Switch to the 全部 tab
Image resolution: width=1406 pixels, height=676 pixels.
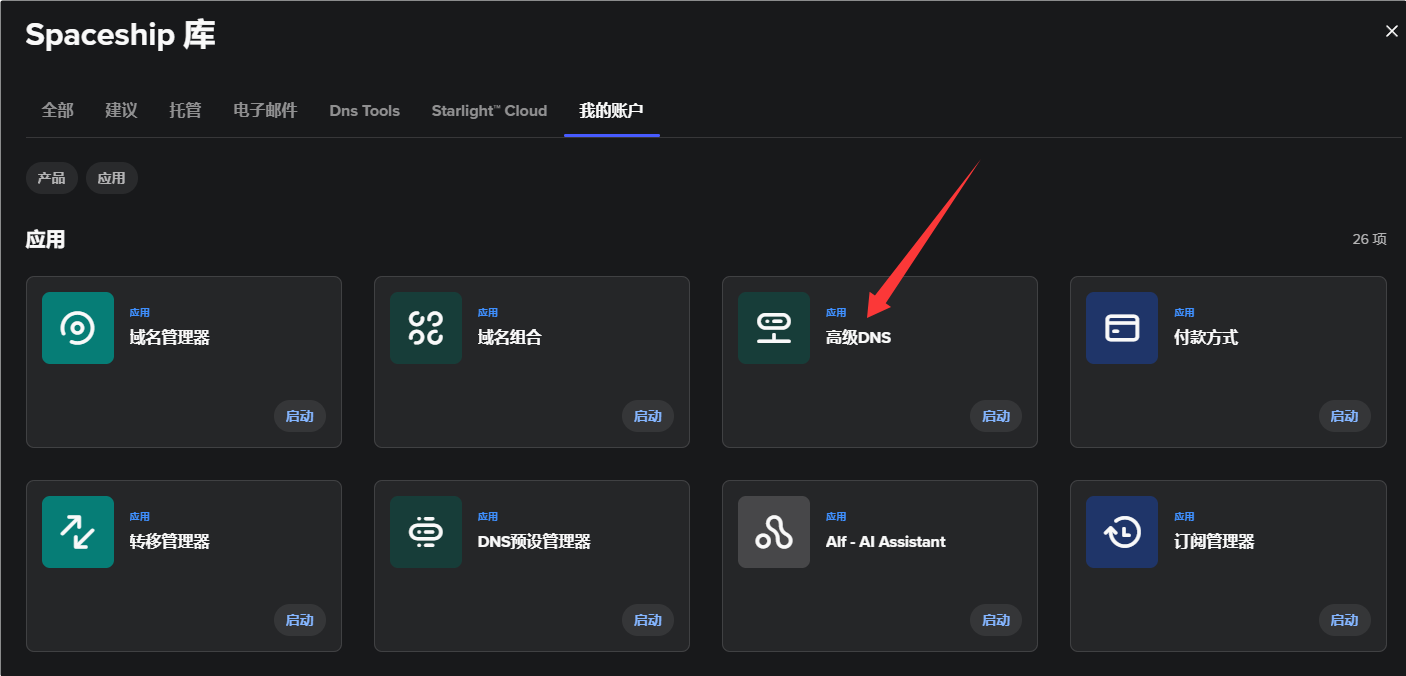click(58, 111)
